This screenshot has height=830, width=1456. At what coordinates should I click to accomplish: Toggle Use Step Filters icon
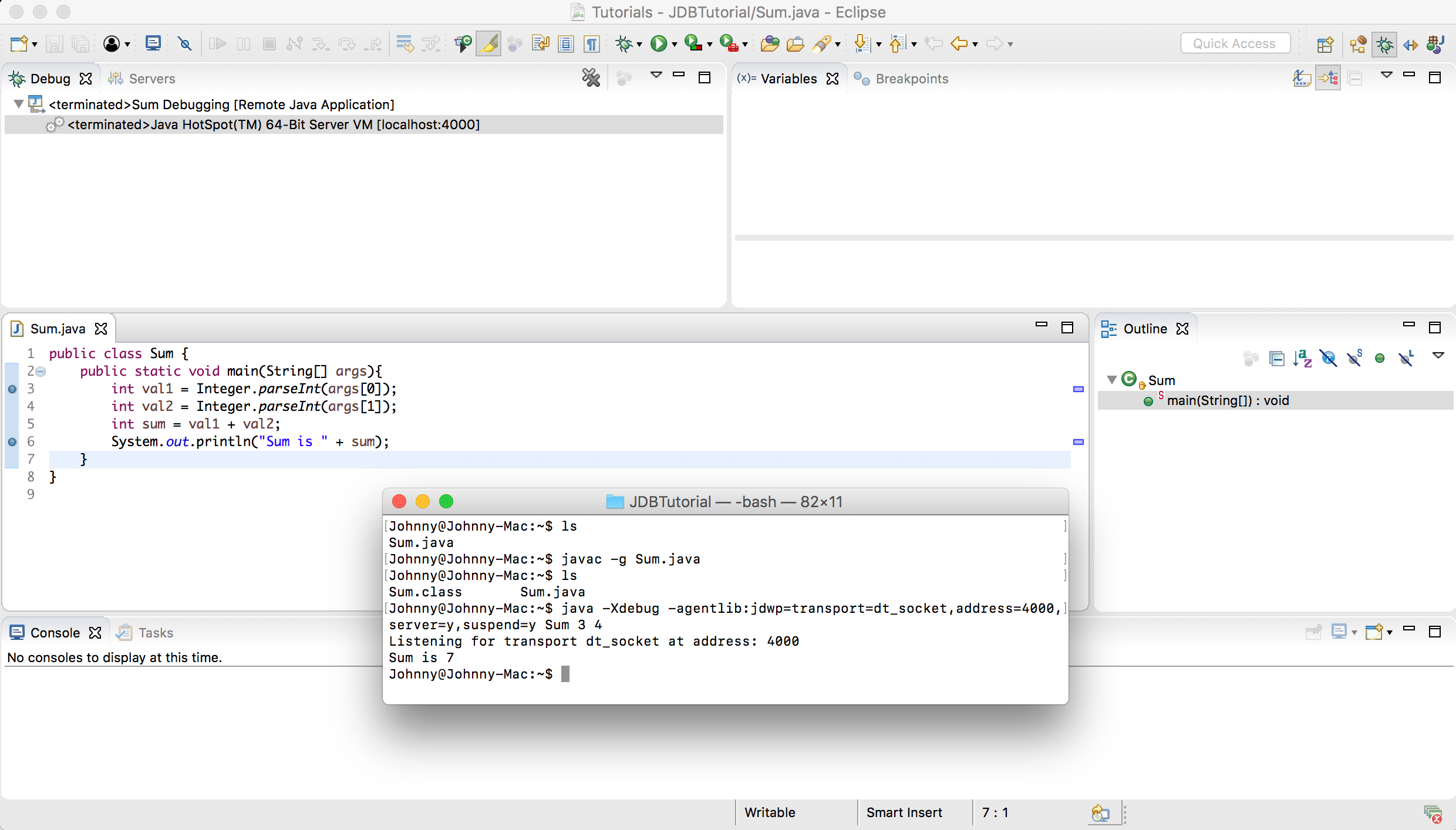(431, 43)
